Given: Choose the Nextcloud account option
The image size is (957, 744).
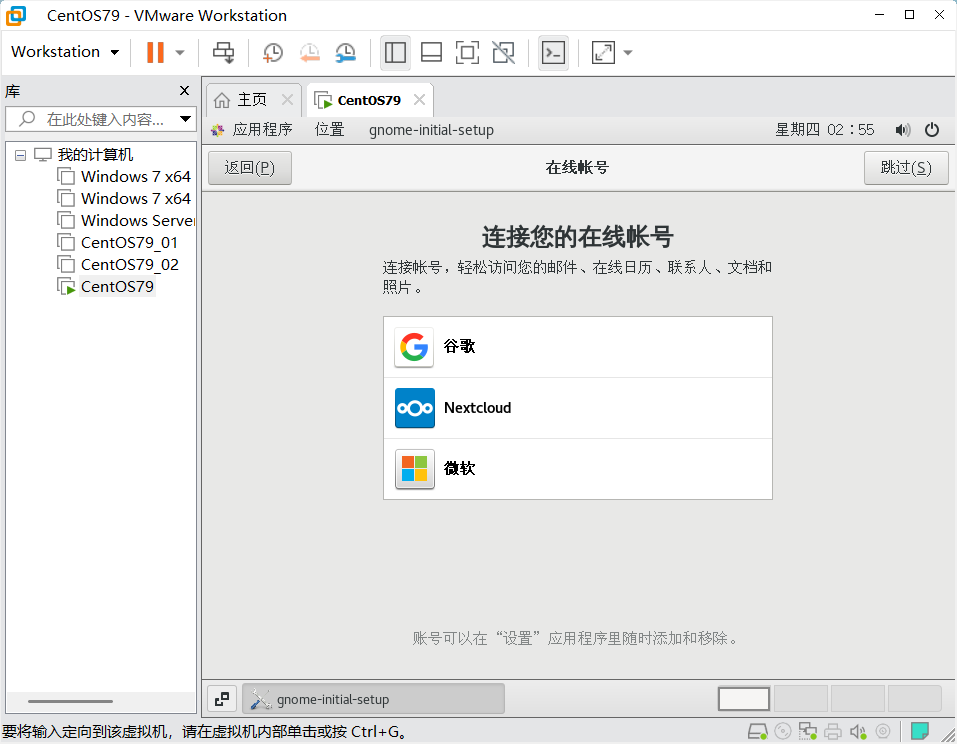Looking at the screenshot, I should 577,408.
